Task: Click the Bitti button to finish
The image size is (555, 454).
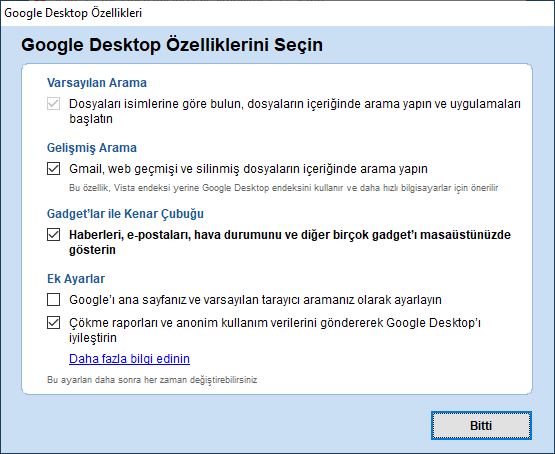Action: [481, 425]
